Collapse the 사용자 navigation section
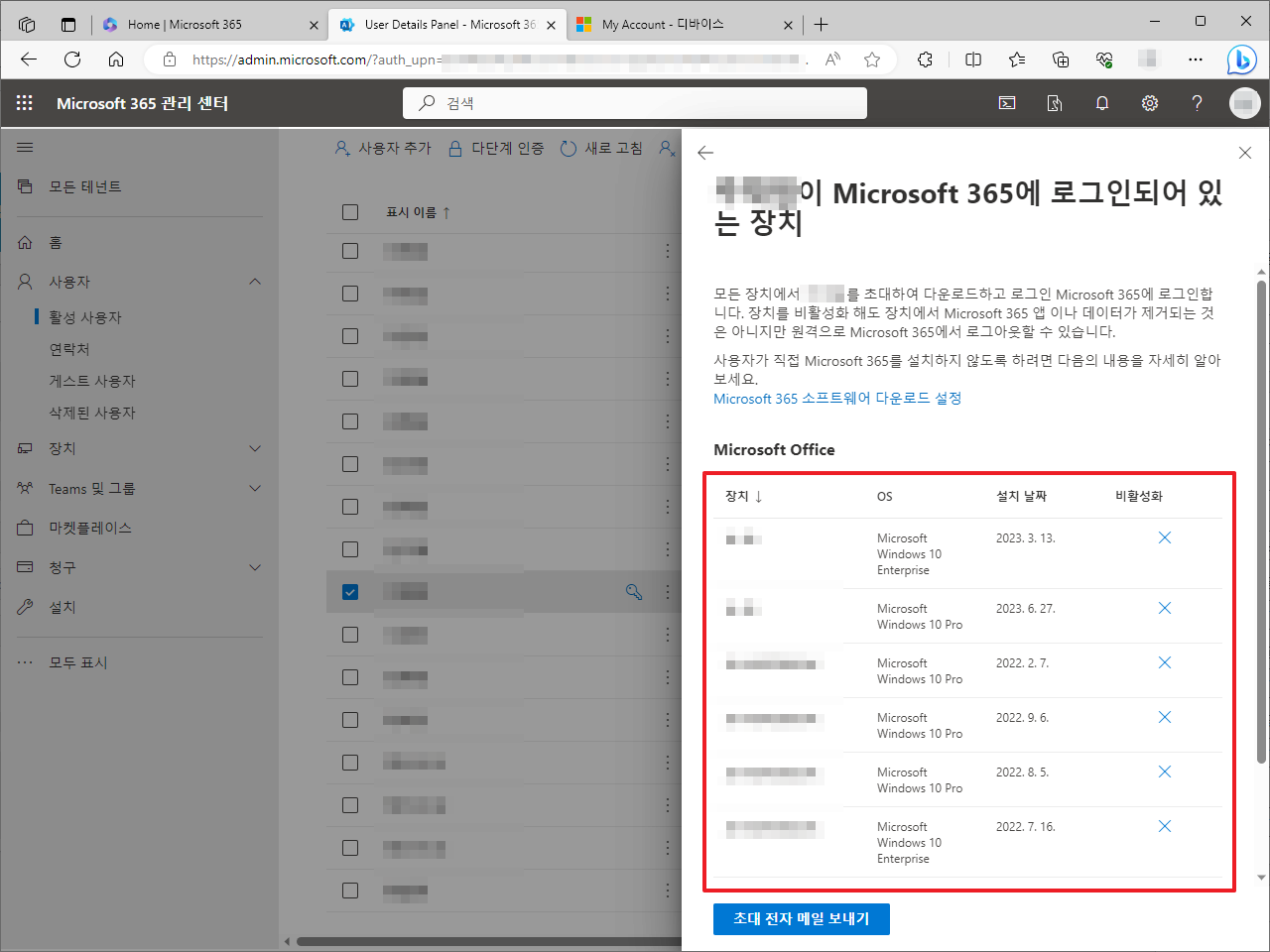 (x=255, y=282)
